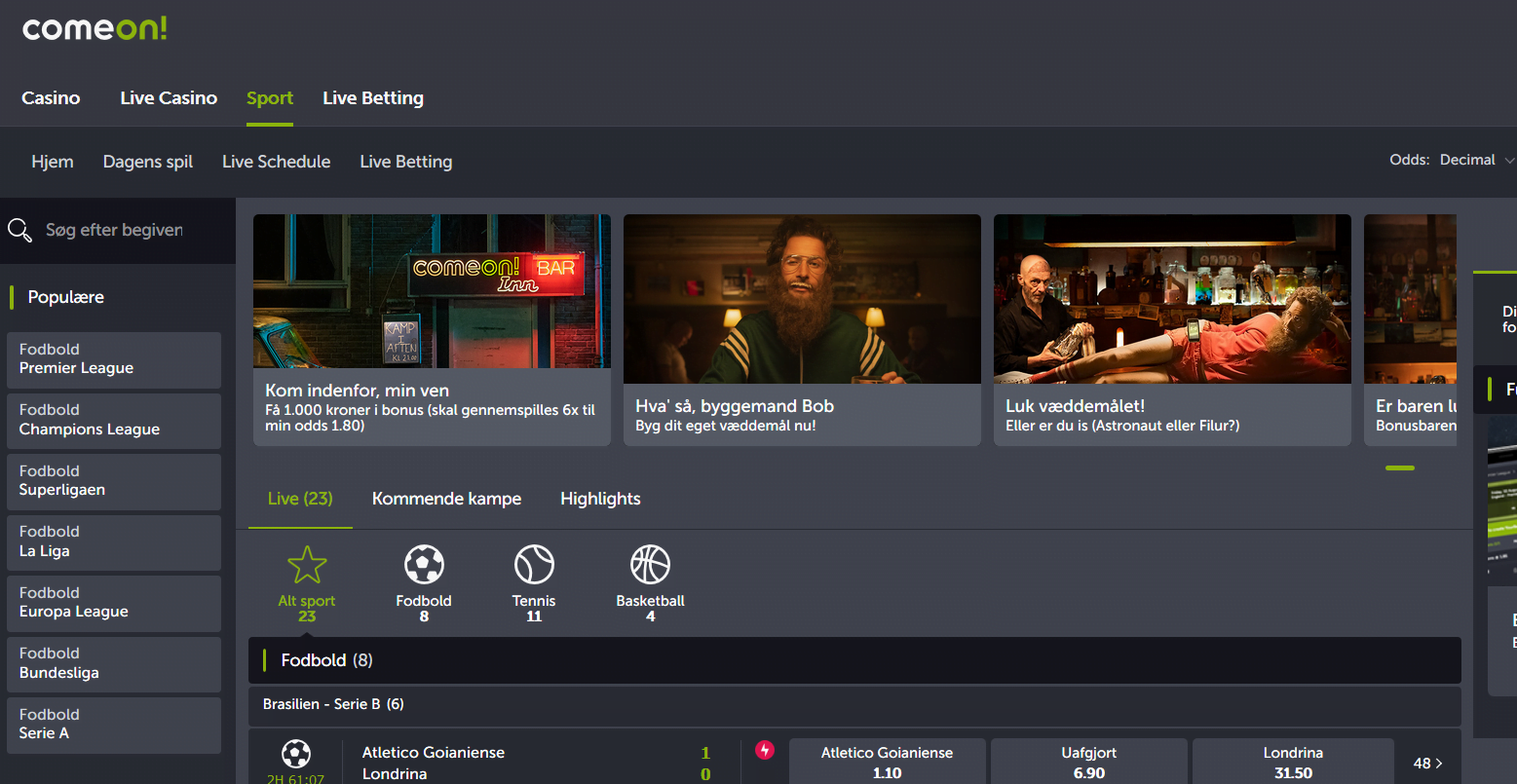Screen dimensions: 1517x784
Task: Click the football icon beside Atletico Goianiense
Action: (x=296, y=753)
